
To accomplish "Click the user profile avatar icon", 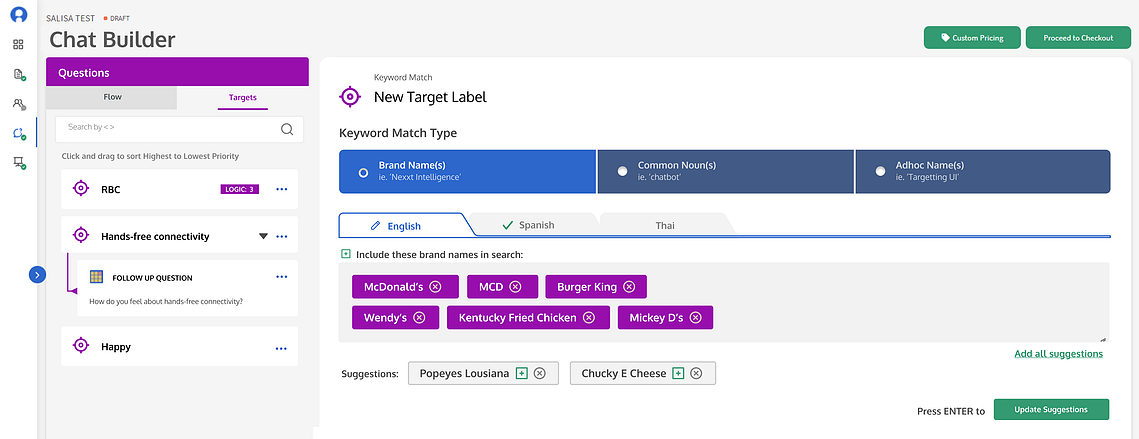I will (18, 14).
